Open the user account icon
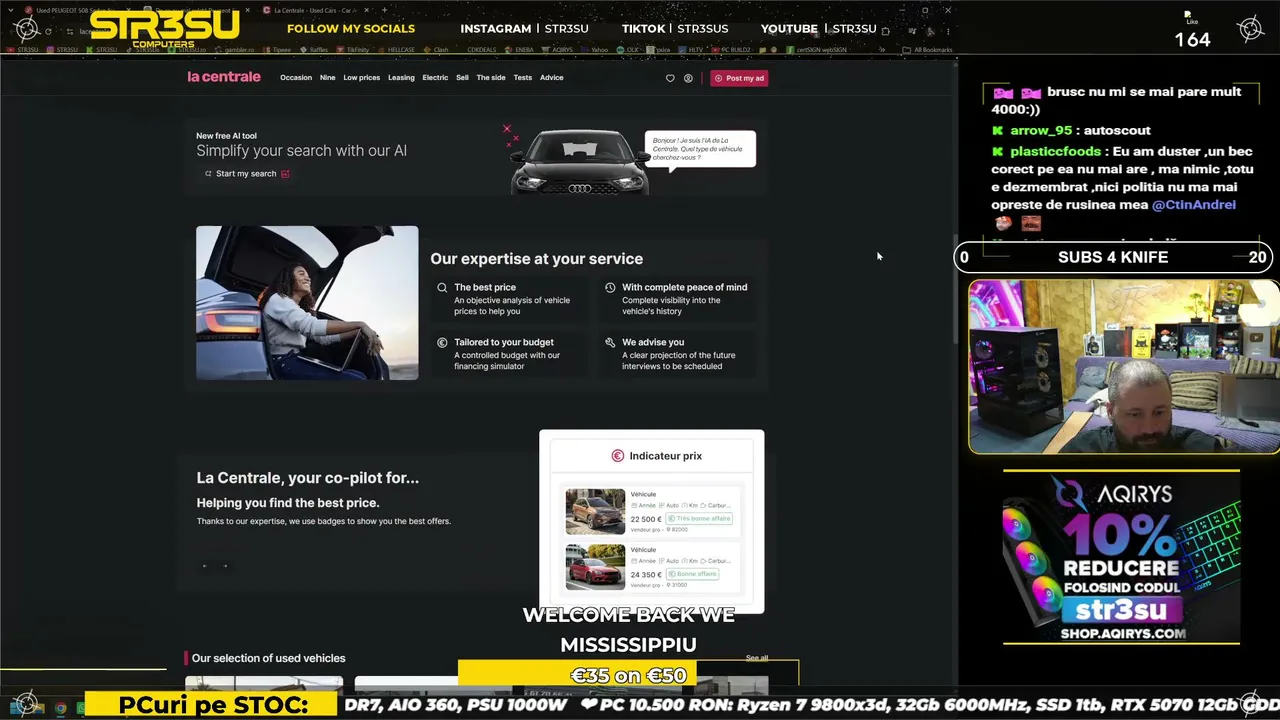This screenshot has height=720, width=1280. point(688,78)
